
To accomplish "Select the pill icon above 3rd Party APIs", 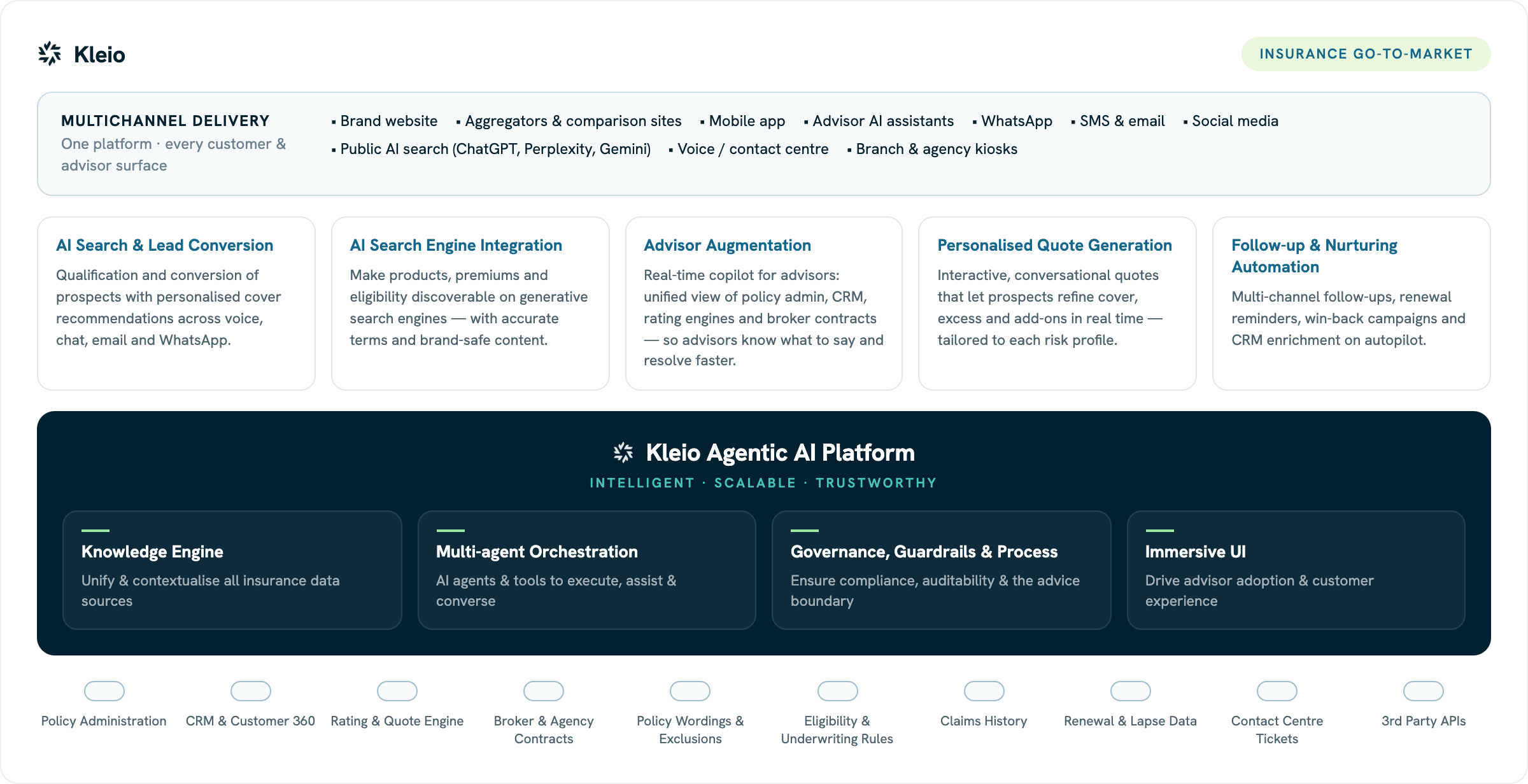I will (1424, 691).
